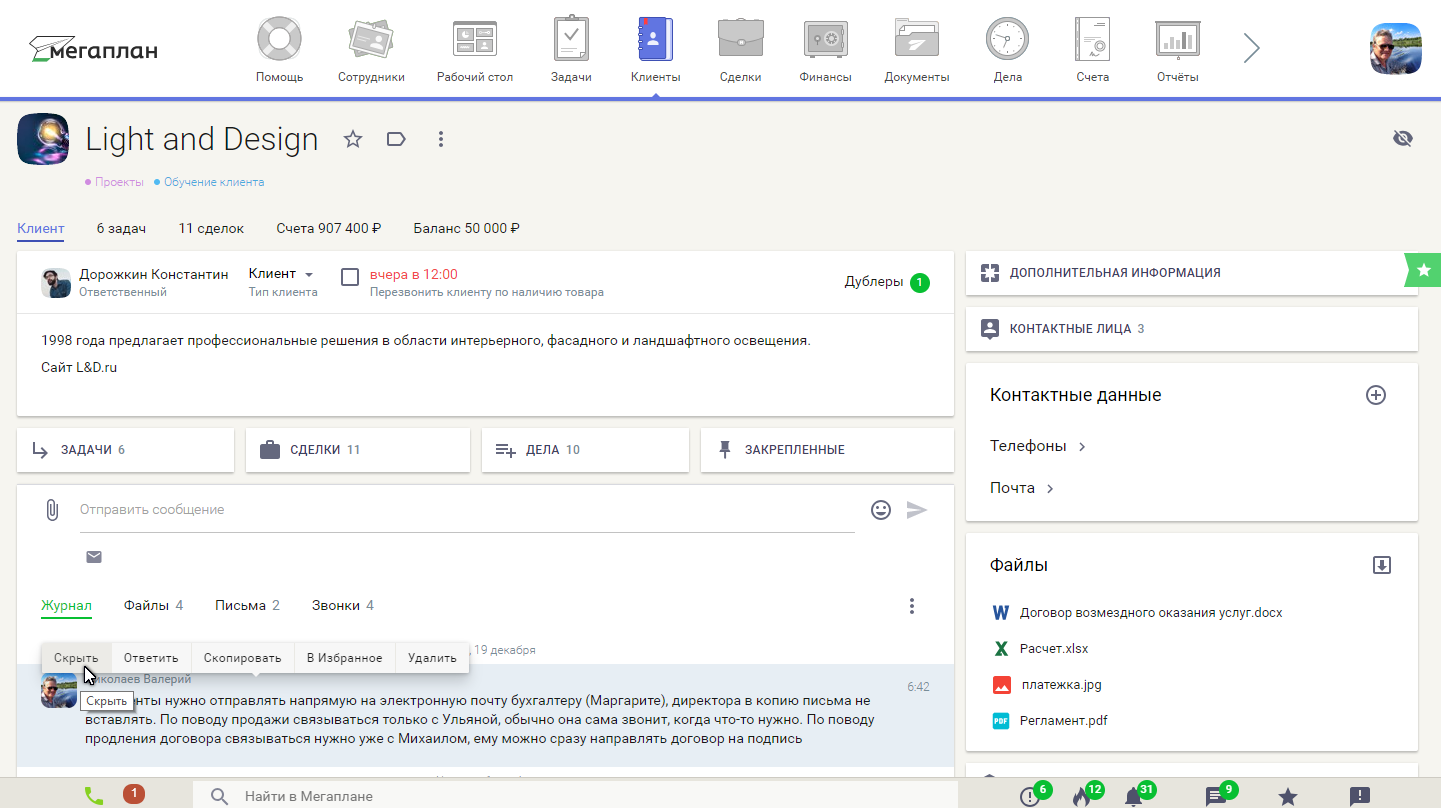
Task: Open the Сотрудники section
Action: tap(371, 50)
